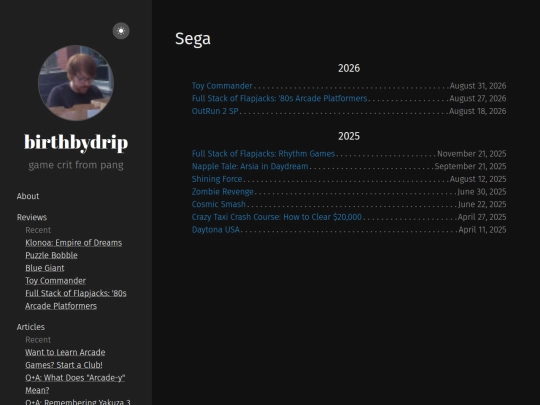540x405 pixels.
Task: Open the Shining Force post
Action: [x=217, y=179]
